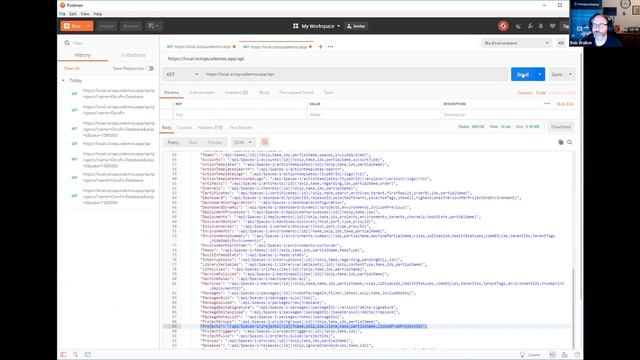The image size is (640, 360).
Task: Toggle the wrap lines icon
Action: (x=264, y=142)
